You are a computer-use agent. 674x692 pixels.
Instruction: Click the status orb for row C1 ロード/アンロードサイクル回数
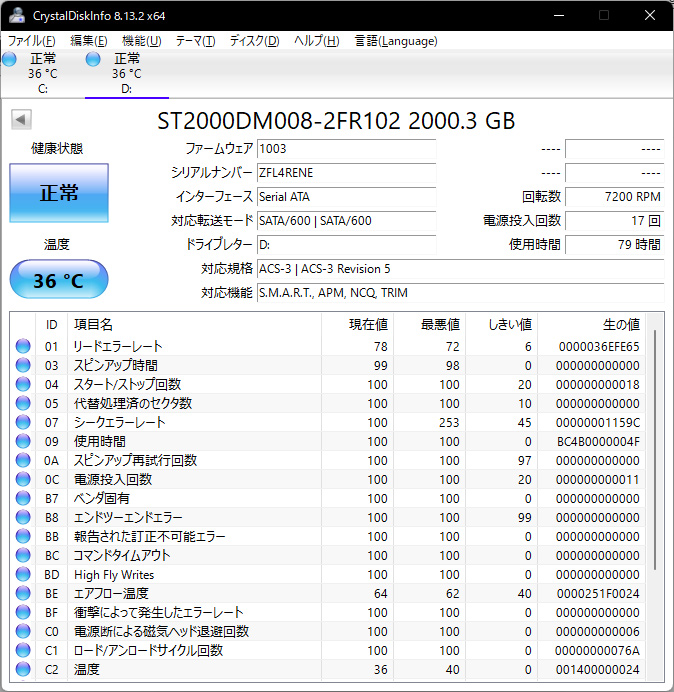(x=23, y=650)
